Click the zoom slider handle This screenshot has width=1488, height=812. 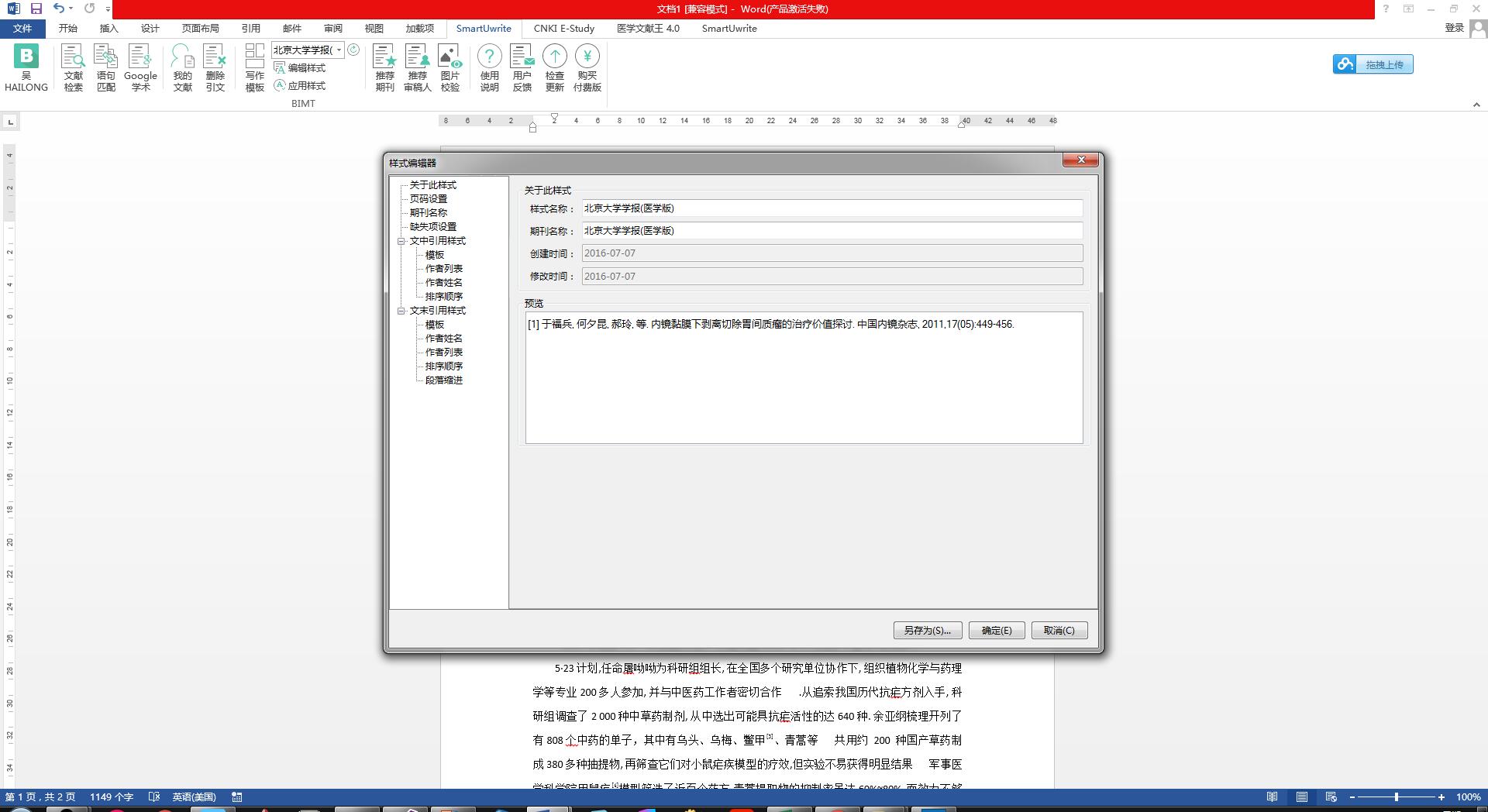point(1397,797)
